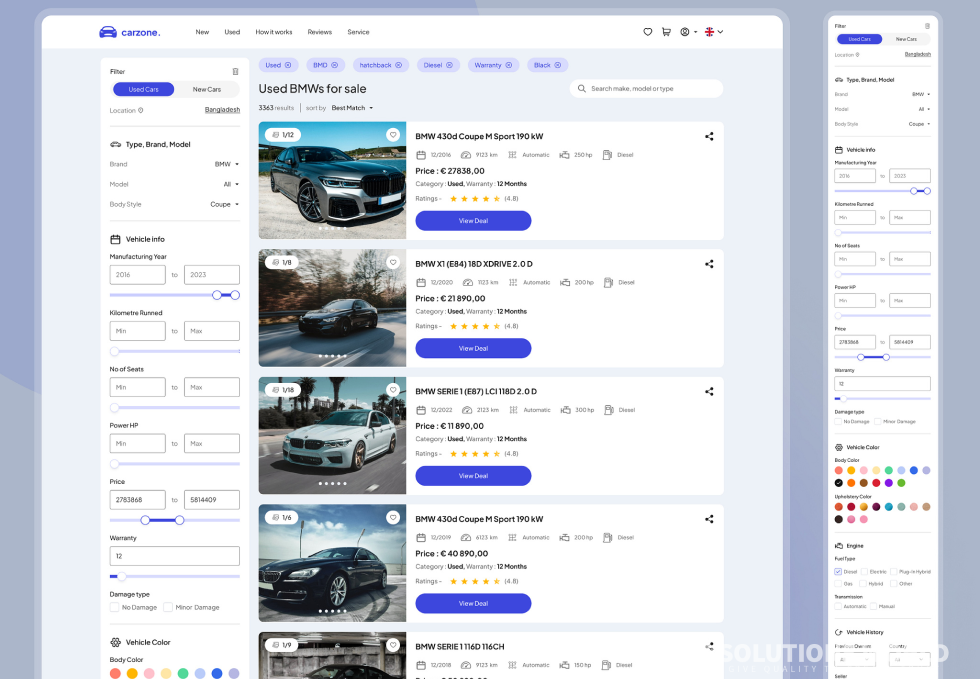Click the Search make, model or type field
Image resolution: width=980 pixels, height=680 pixels.
646,89
